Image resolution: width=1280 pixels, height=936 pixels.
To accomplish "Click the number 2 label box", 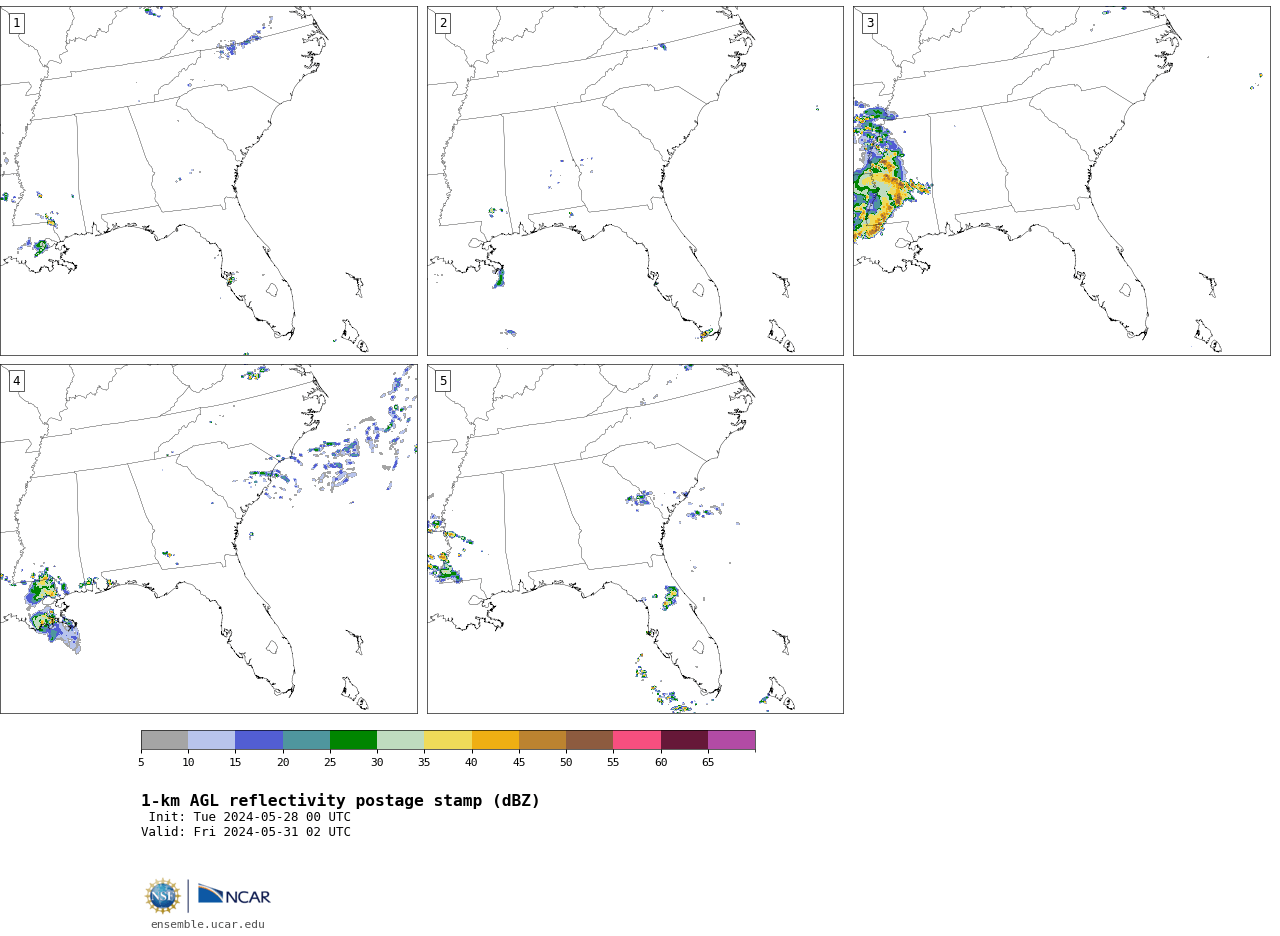I will click(x=443, y=23).
